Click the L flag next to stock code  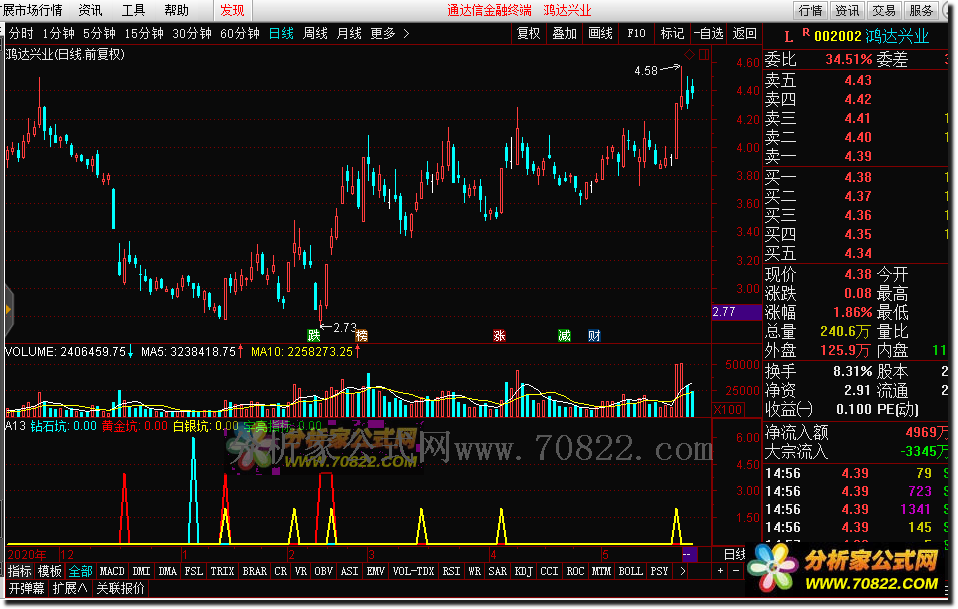788,37
